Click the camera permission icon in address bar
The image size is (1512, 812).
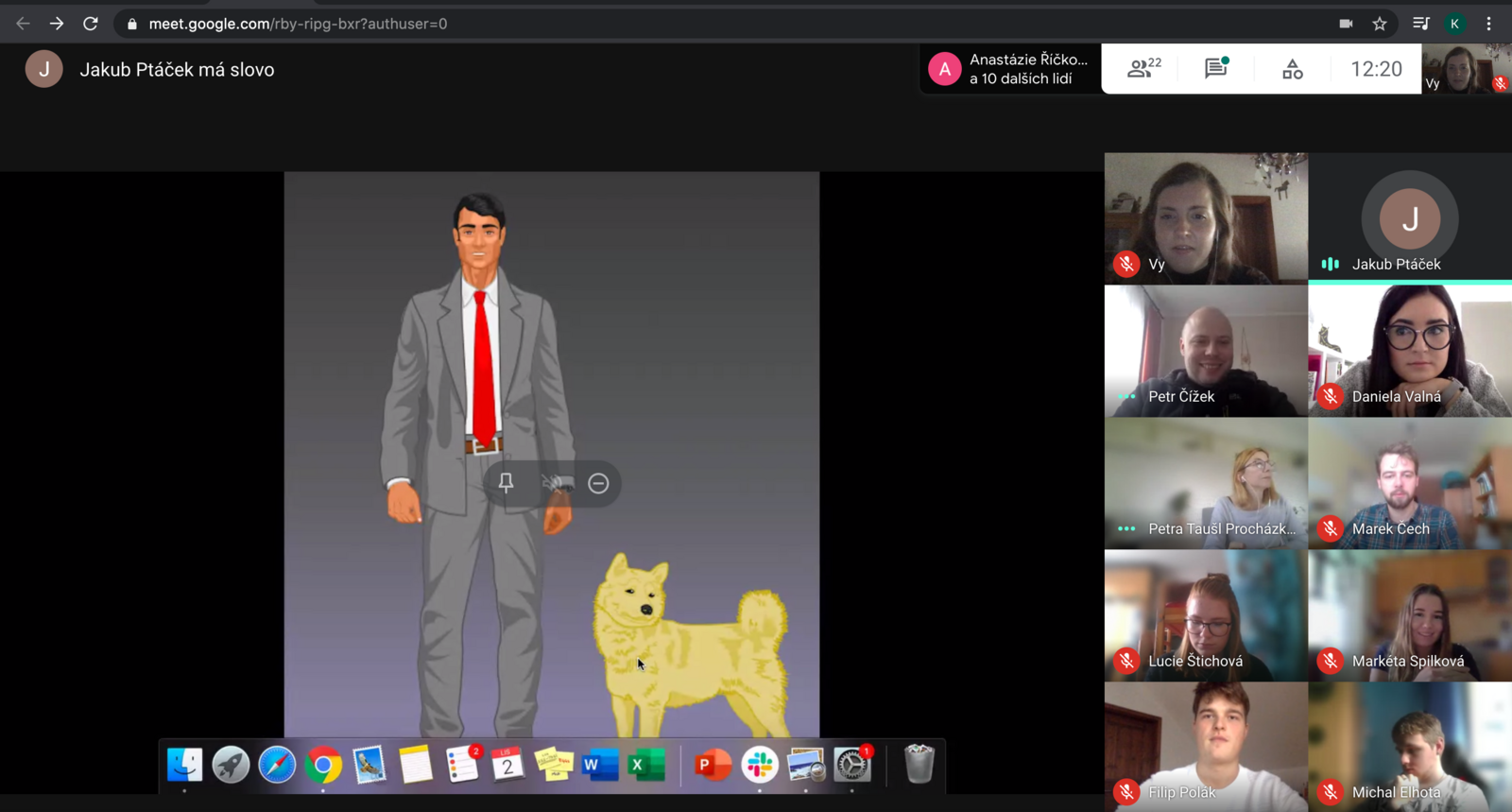tap(1346, 24)
